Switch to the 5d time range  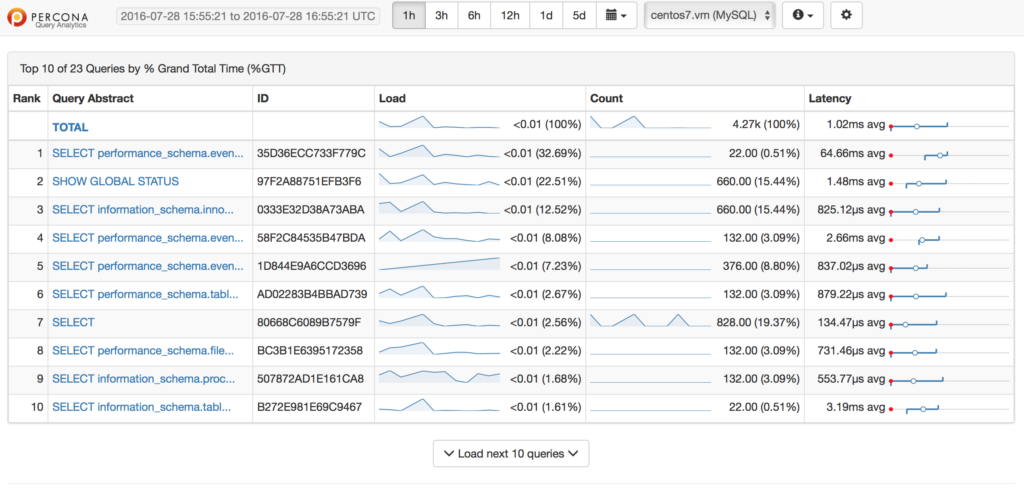click(x=579, y=16)
